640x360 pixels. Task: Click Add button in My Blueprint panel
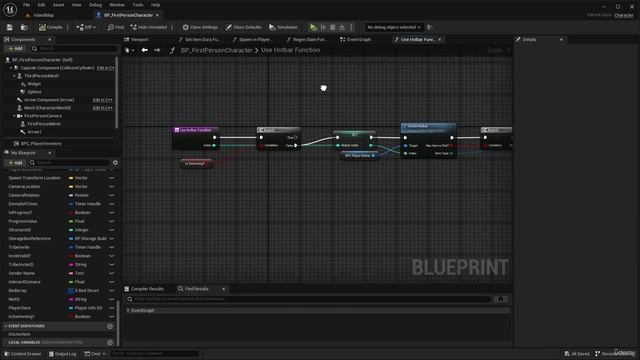(x=16, y=162)
